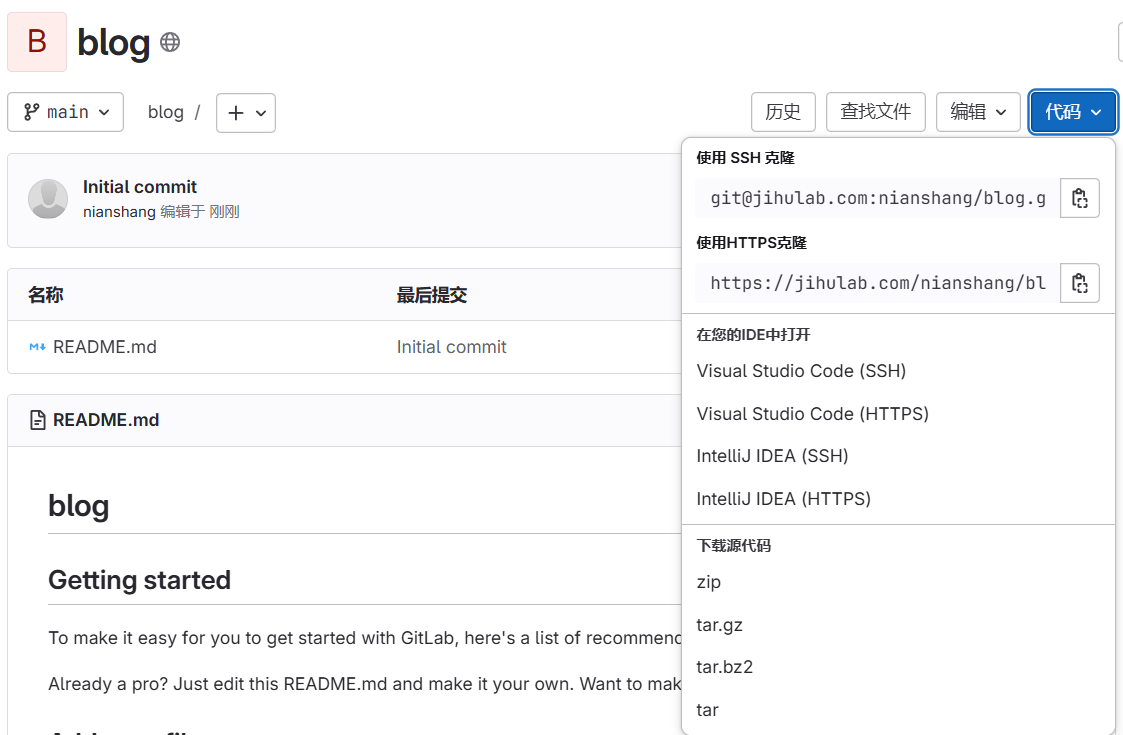The width and height of the screenshot is (1123, 735).
Task: Open the plus dropdown to add a file
Action: pyautogui.click(x=245, y=112)
